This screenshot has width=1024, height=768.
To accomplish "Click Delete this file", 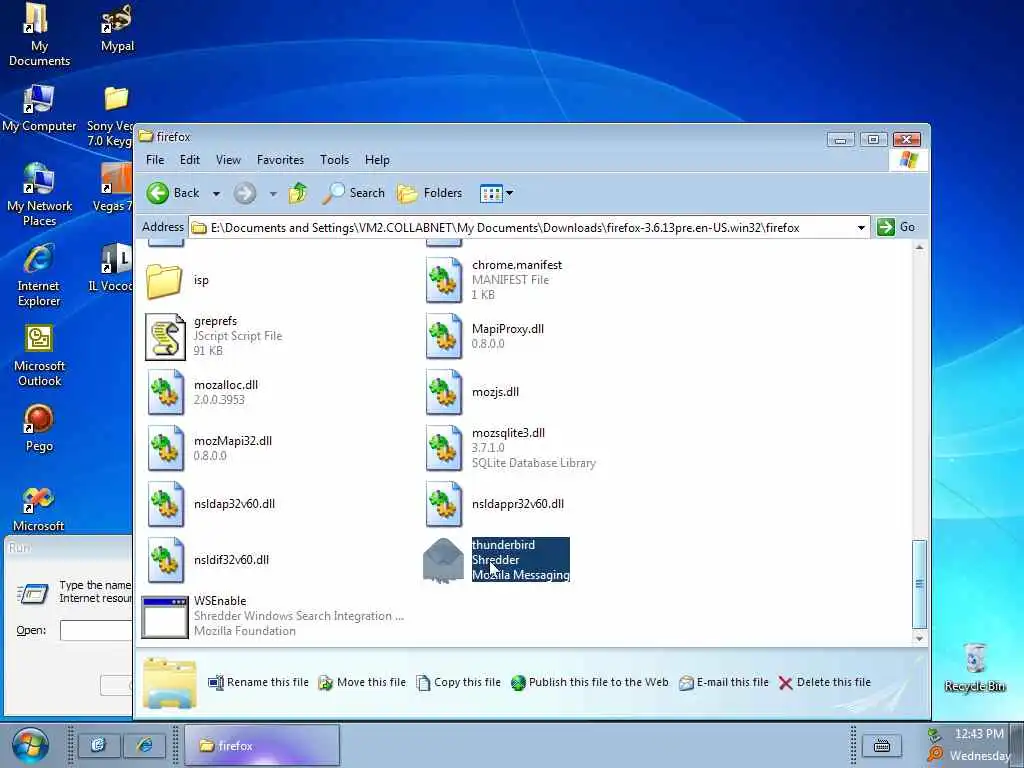I will point(825,682).
